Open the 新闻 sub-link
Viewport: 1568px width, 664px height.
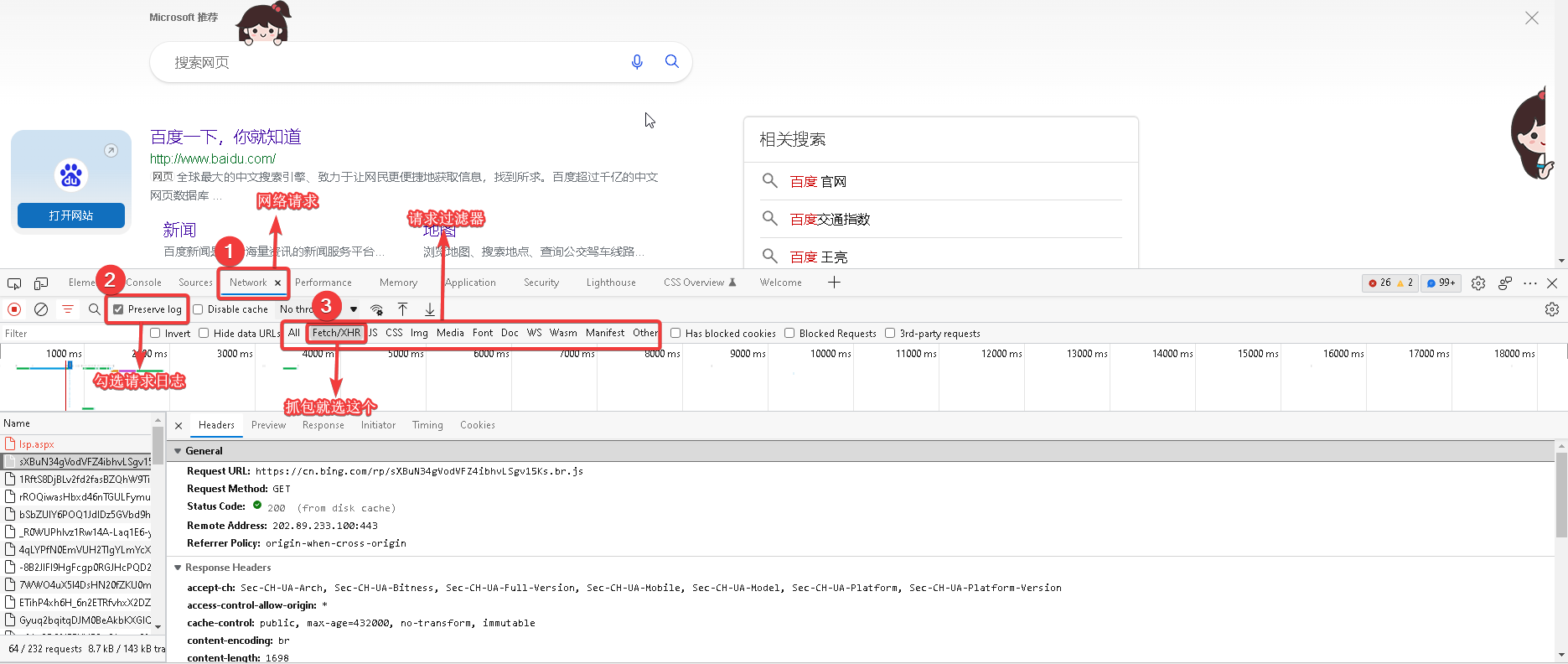click(x=179, y=230)
